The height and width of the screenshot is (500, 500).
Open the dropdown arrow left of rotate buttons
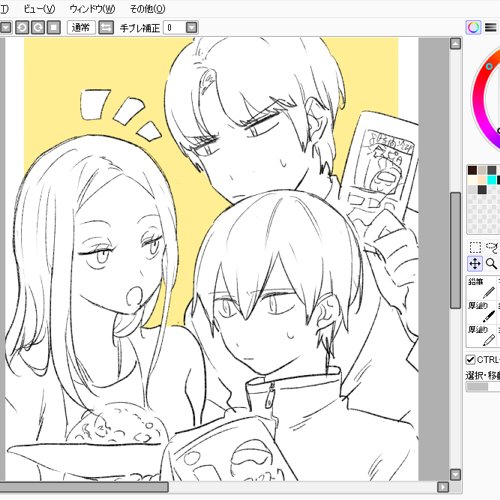click(5, 28)
